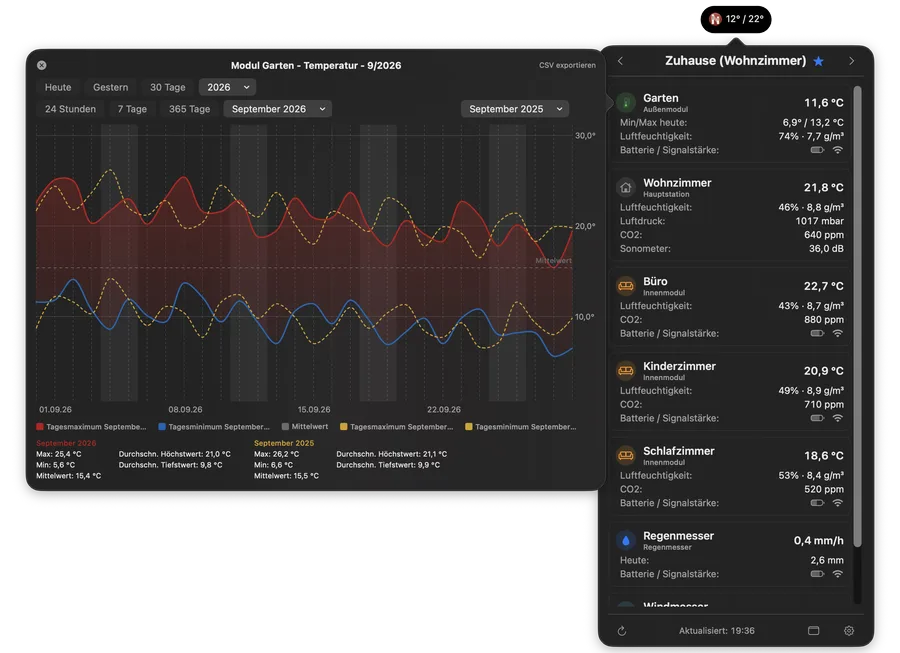Viewport: 900px width, 653px height.
Task: Select the 365 Tage range
Action: click(x=189, y=109)
